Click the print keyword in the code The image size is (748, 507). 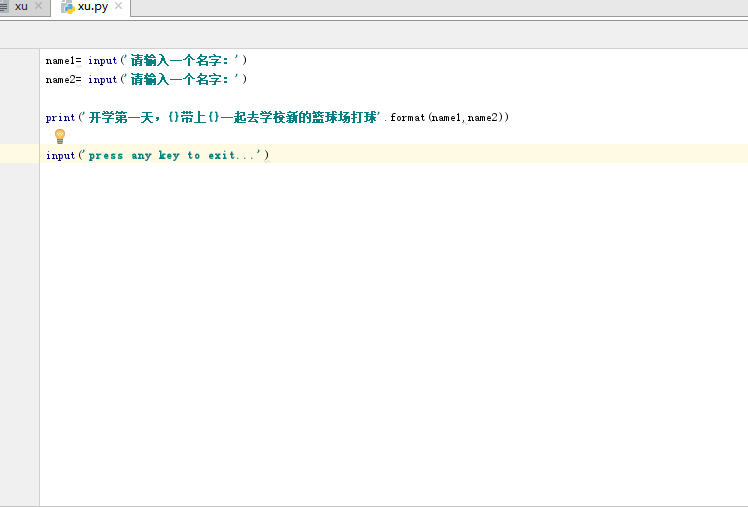tap(60, 117)
